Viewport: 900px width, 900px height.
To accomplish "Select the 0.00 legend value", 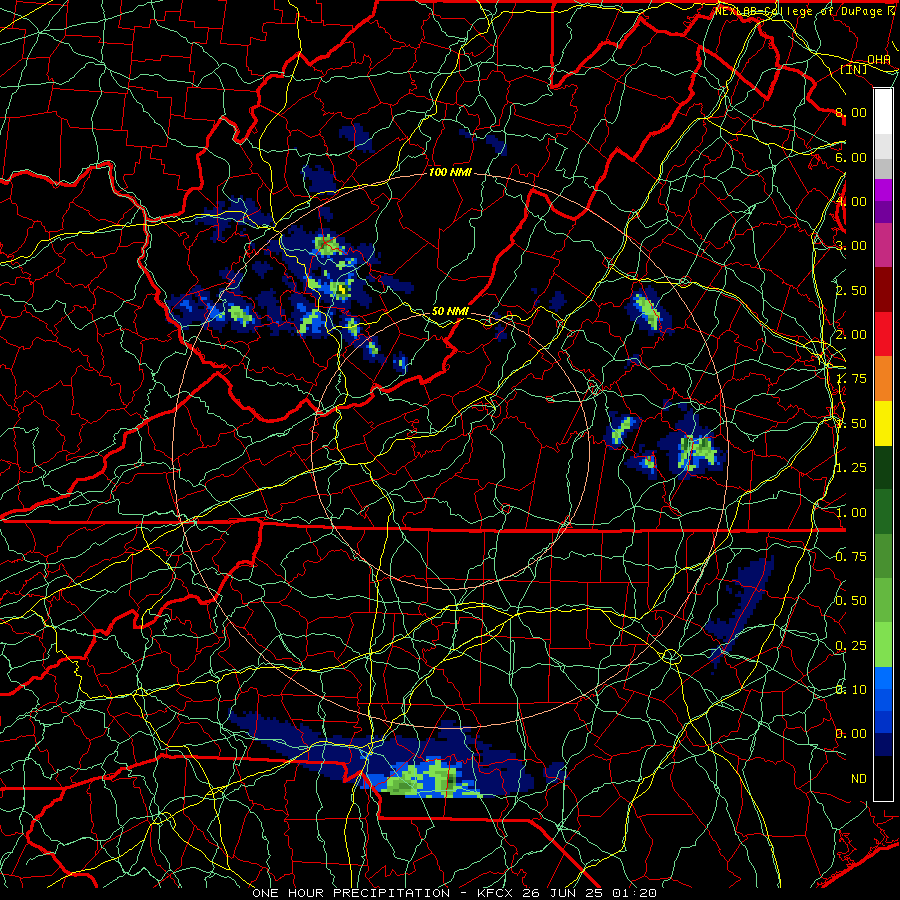I will pos(851,734).
